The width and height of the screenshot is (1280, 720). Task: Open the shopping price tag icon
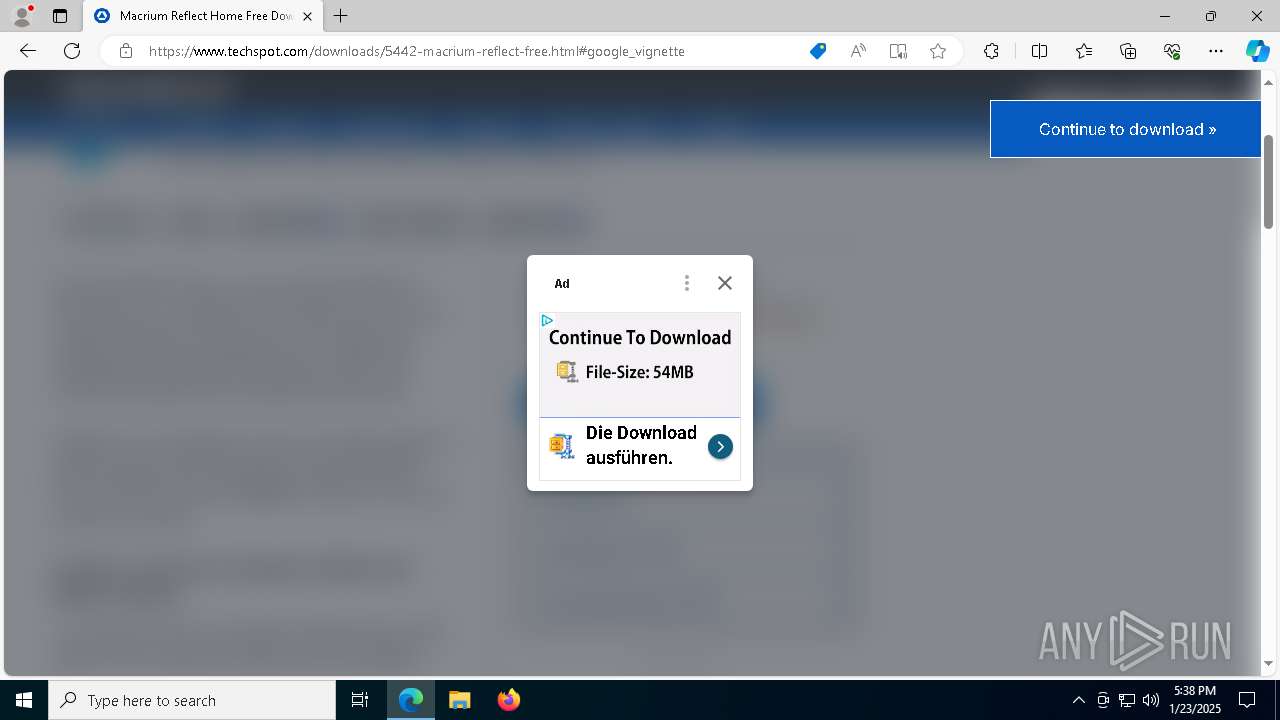point(818,51)
